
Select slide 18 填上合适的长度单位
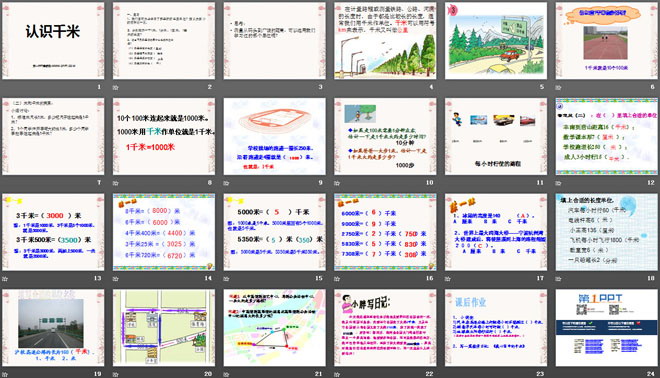coord(607,232)
